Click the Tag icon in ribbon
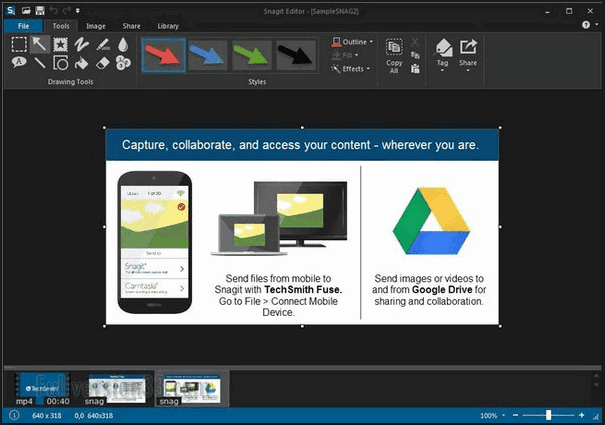 click(x=444, y=47)
